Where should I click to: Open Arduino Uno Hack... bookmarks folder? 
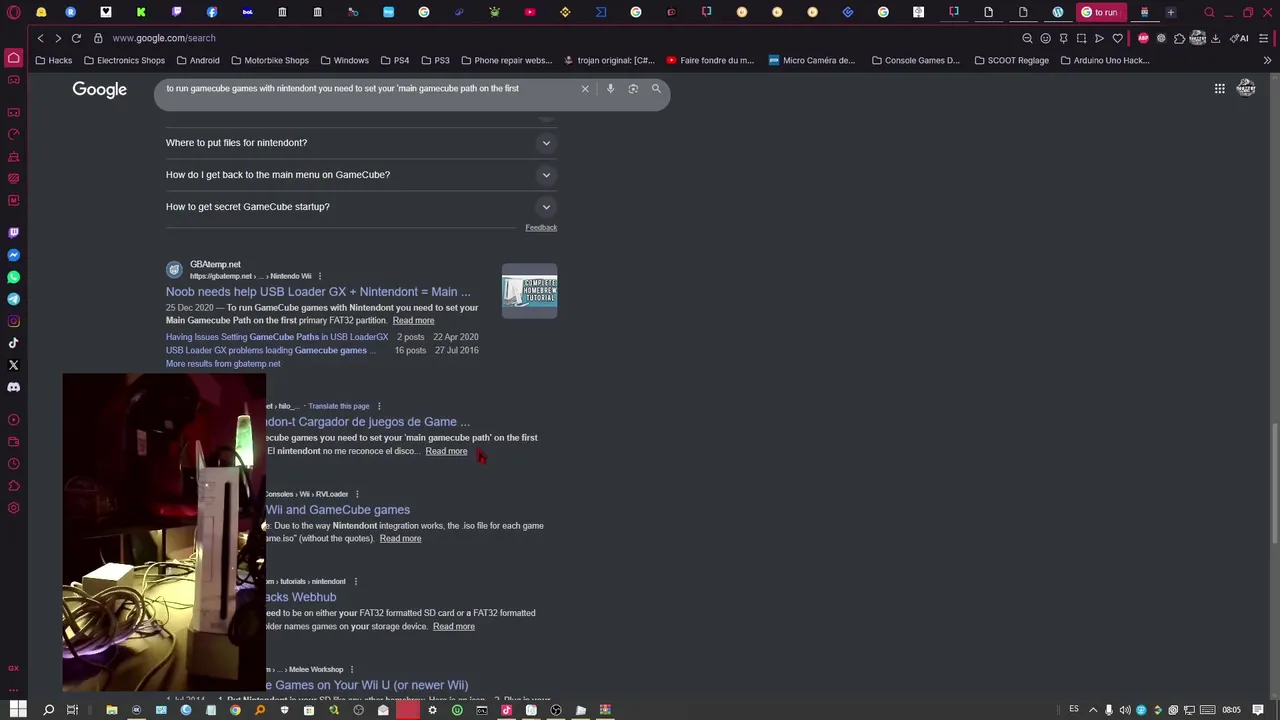1105,60
